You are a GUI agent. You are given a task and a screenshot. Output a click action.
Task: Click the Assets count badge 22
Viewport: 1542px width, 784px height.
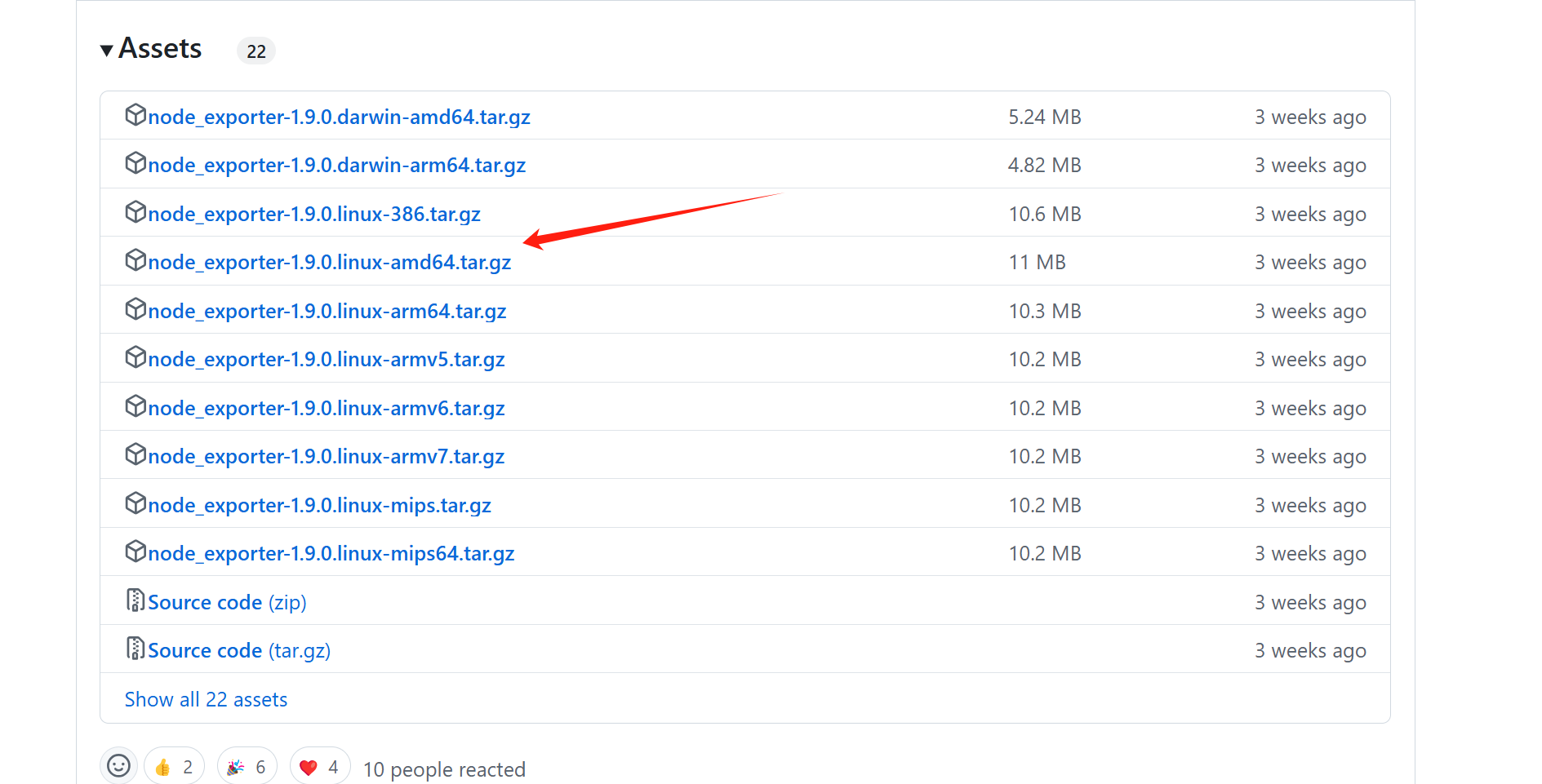(x=256, y=51)
